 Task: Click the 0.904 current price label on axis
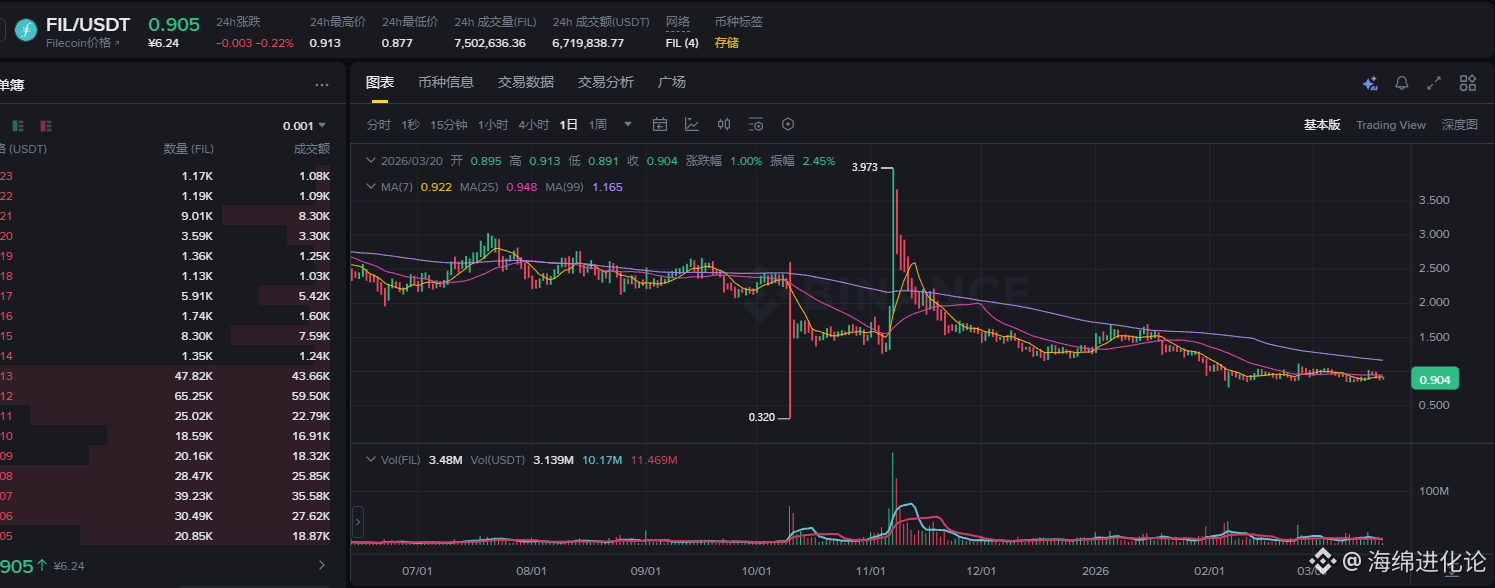1435,379
